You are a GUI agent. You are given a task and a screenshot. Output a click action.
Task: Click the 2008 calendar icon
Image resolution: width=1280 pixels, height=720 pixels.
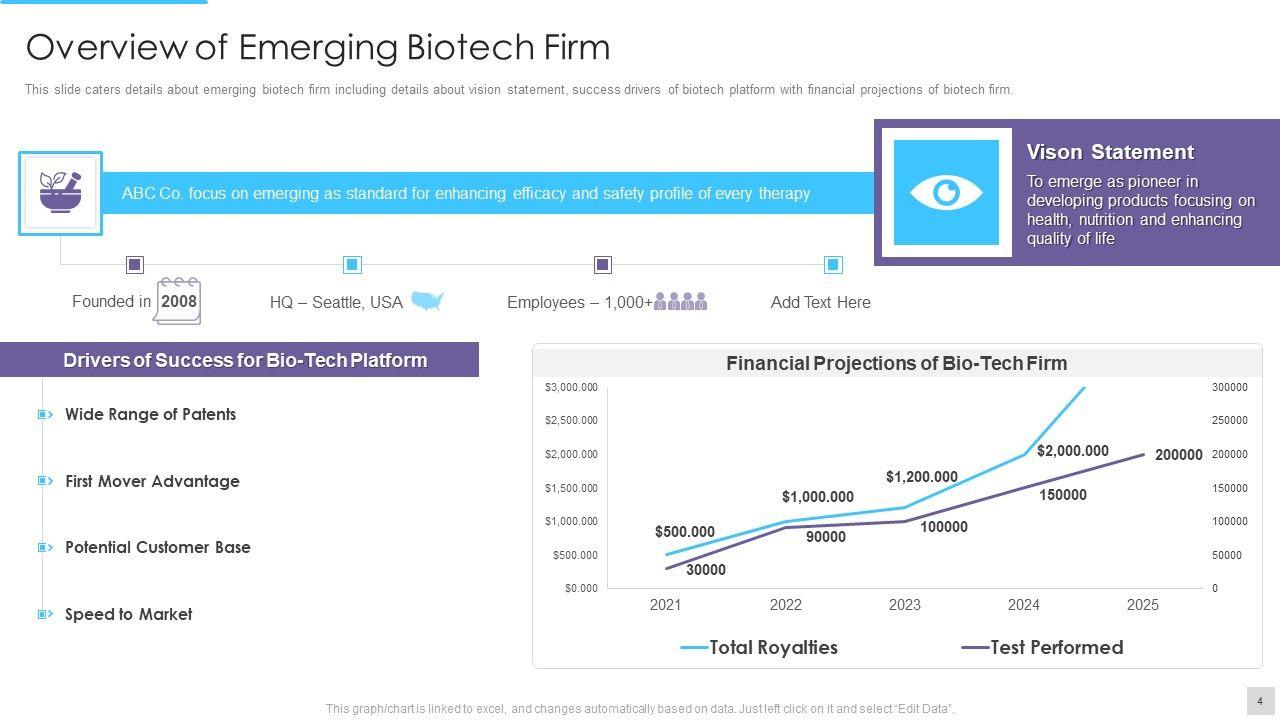tap(178, 301)
